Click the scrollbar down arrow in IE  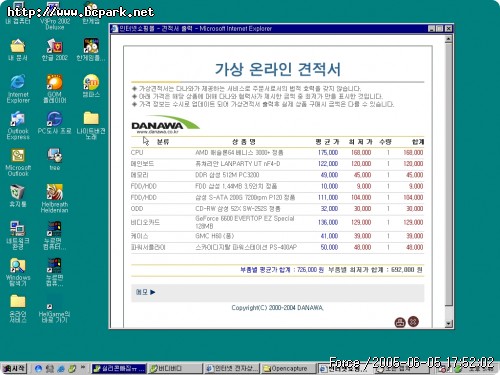pos(449,323)
